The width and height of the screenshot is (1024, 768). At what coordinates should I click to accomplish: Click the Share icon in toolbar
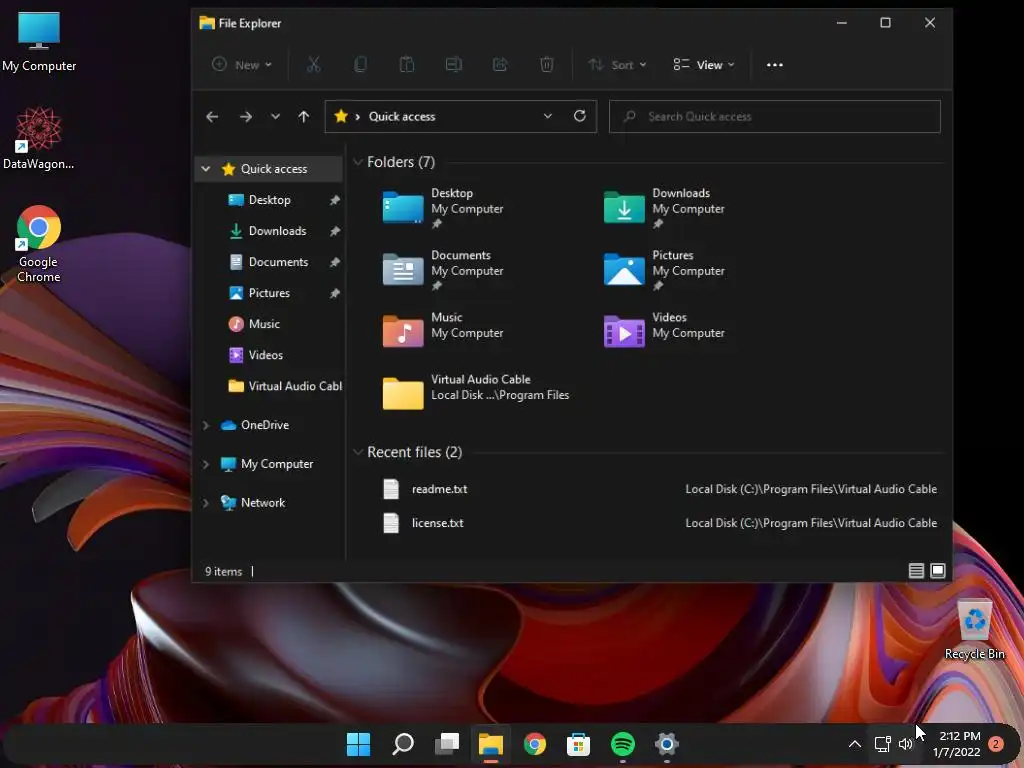click(x=500, y=65)
